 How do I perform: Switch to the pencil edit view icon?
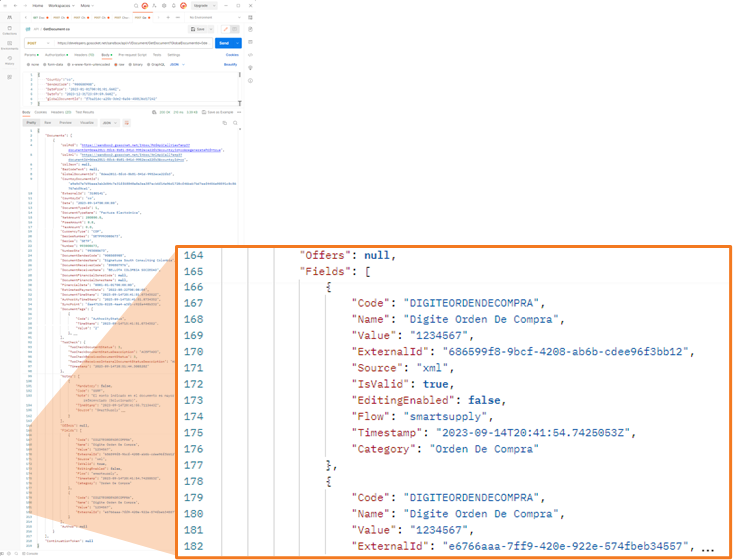tap(226, 29)
